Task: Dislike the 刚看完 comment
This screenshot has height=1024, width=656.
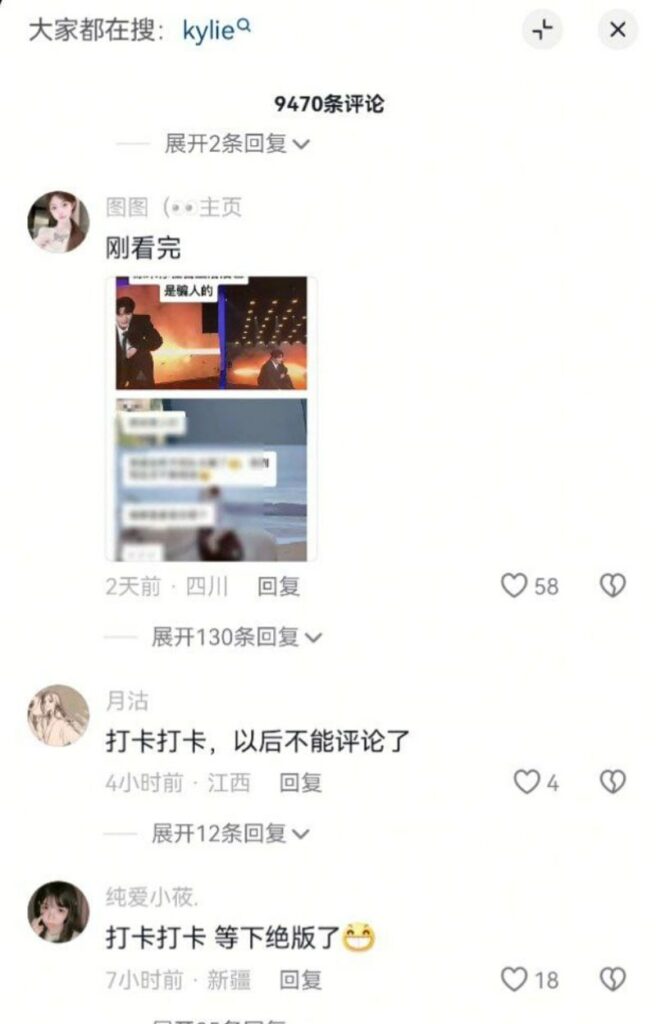Action: tap(612, 585)
